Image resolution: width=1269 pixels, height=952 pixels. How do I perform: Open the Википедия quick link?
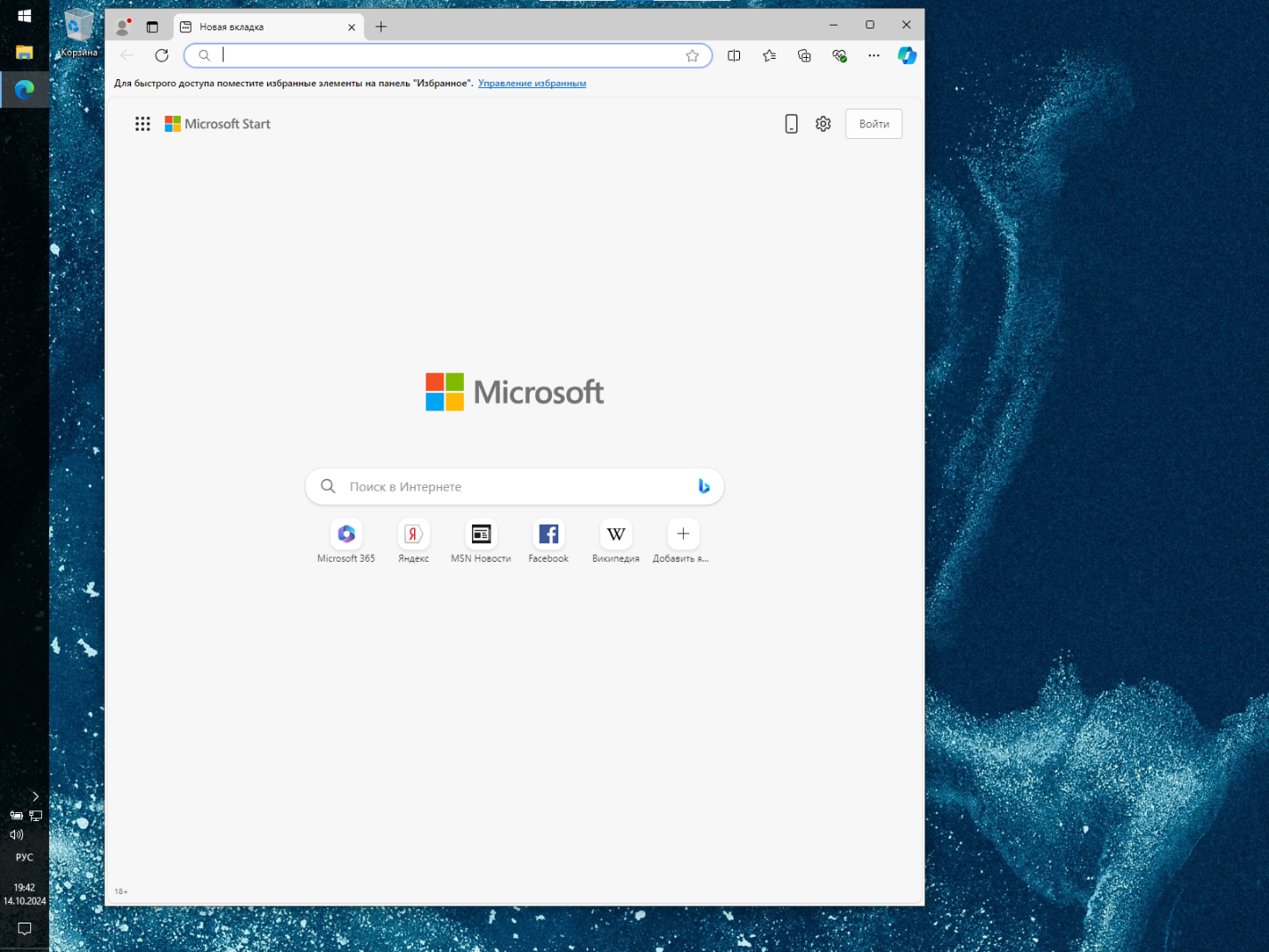pyautogui.click(x=615, y=541)
